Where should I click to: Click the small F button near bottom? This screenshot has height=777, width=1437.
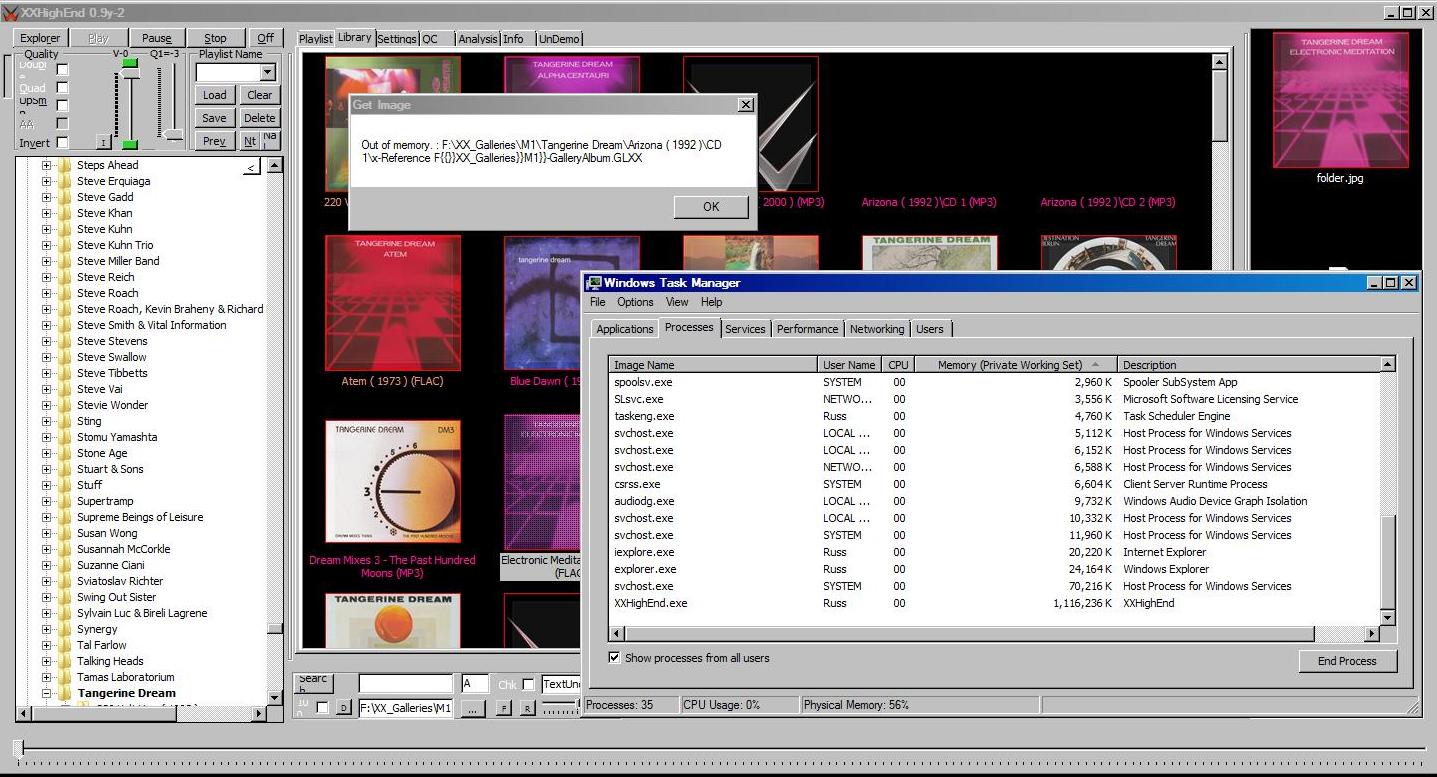click(503, 708)
